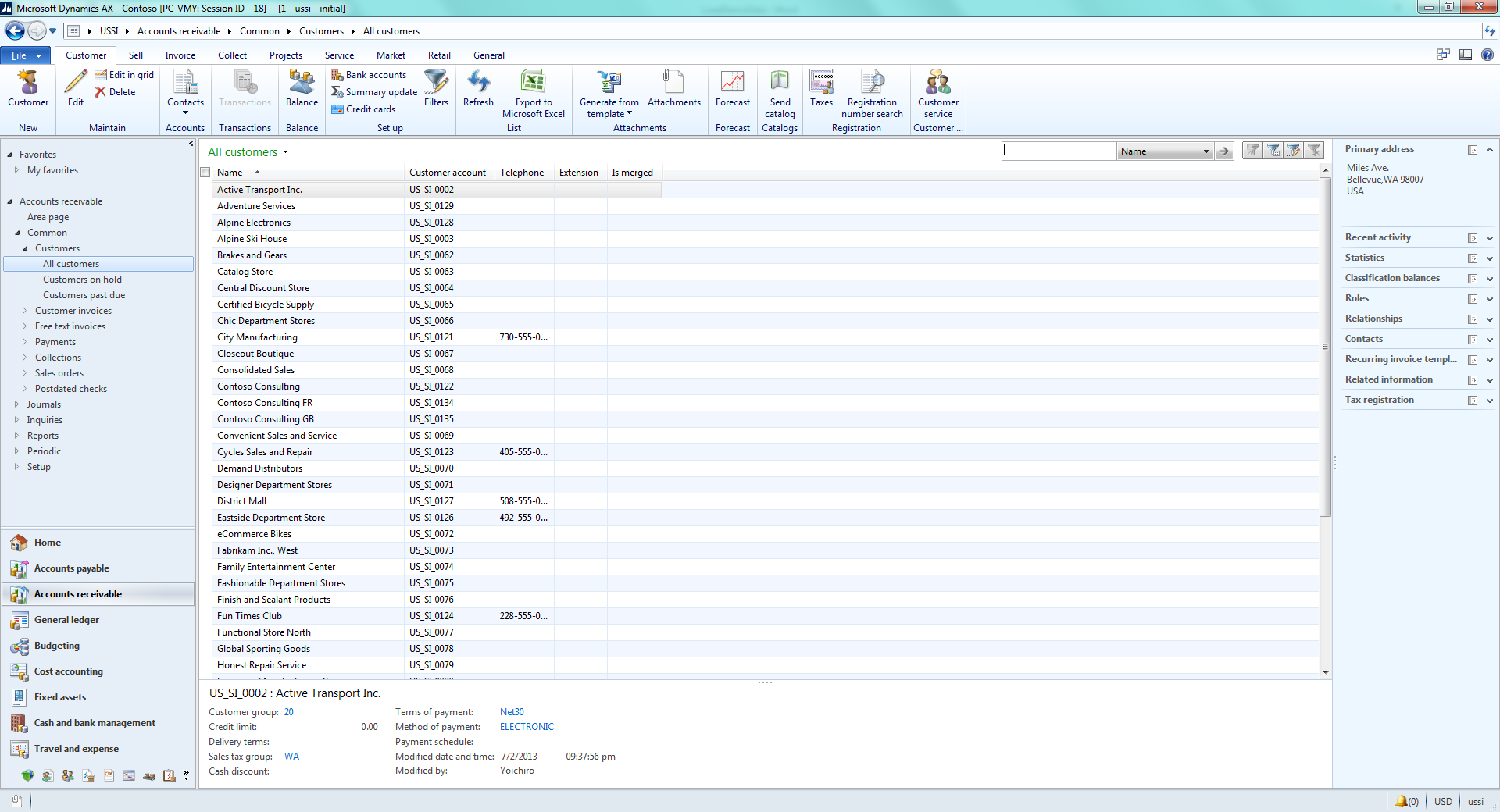
Task: Open Generate from template menu
Action: [609, 94]
